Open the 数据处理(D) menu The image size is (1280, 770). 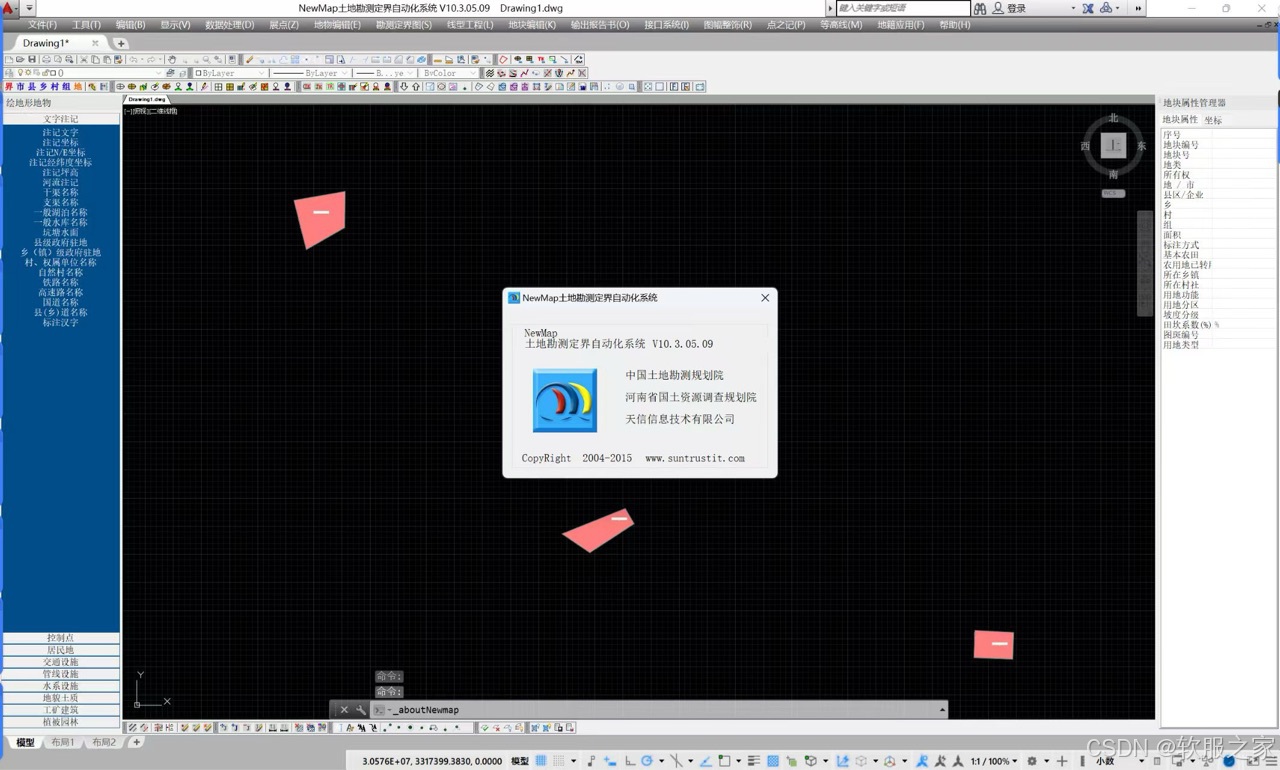[x=229, y=25]
